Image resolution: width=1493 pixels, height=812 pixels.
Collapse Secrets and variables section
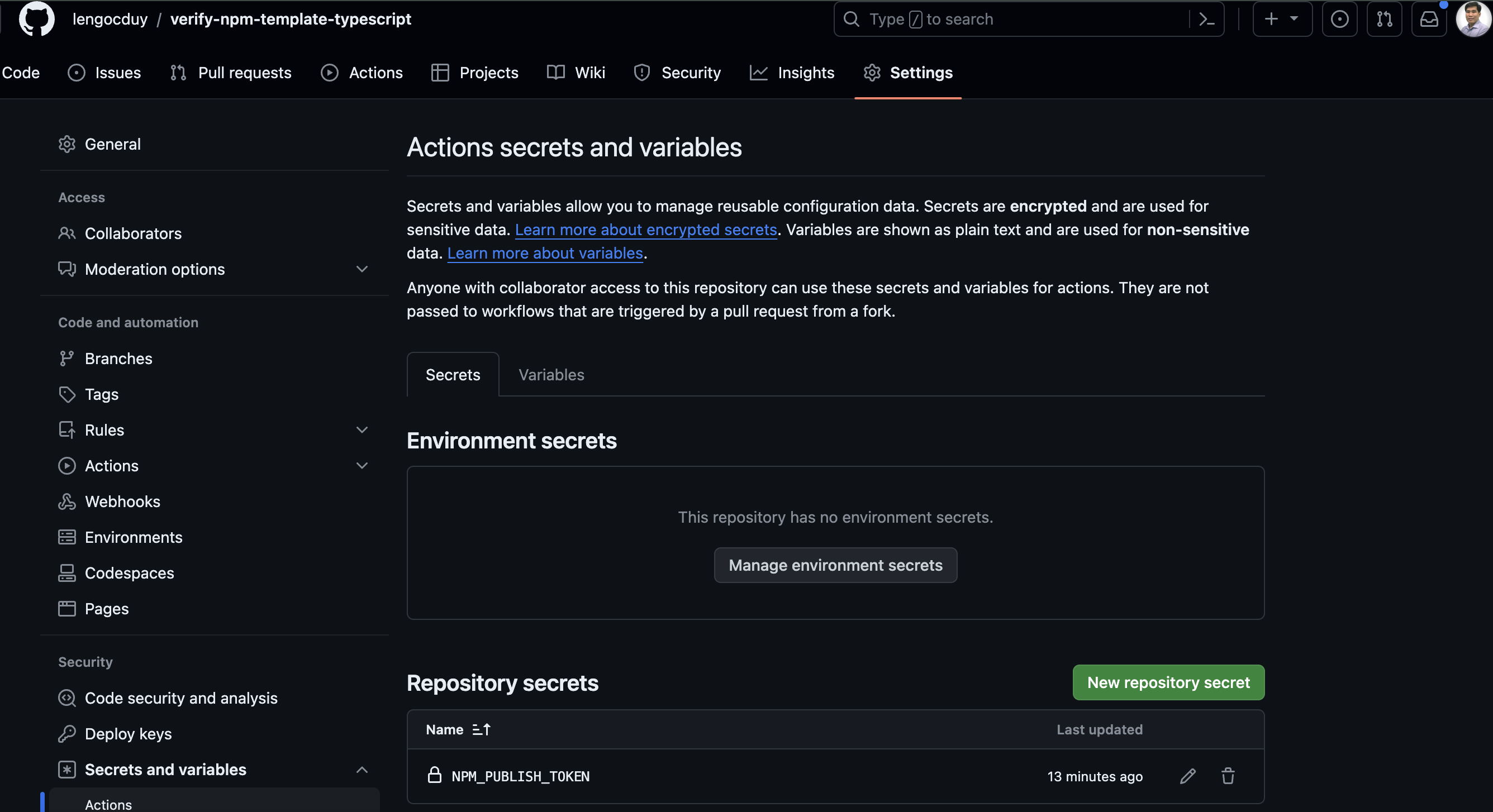[x=362, y=770]
